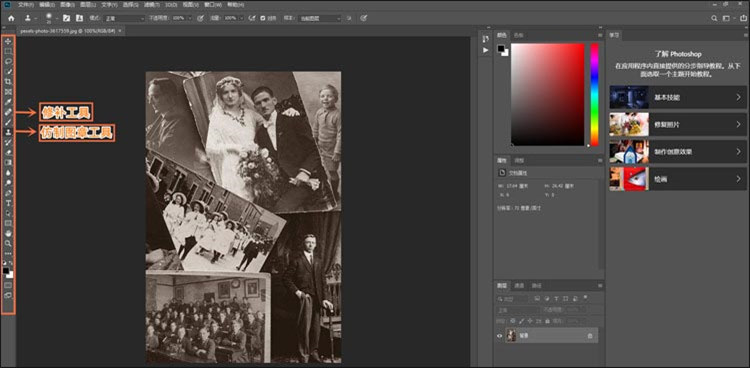
Task: Toggle lock transparent pixels in Layers panel
Action: tap(513, 321)
